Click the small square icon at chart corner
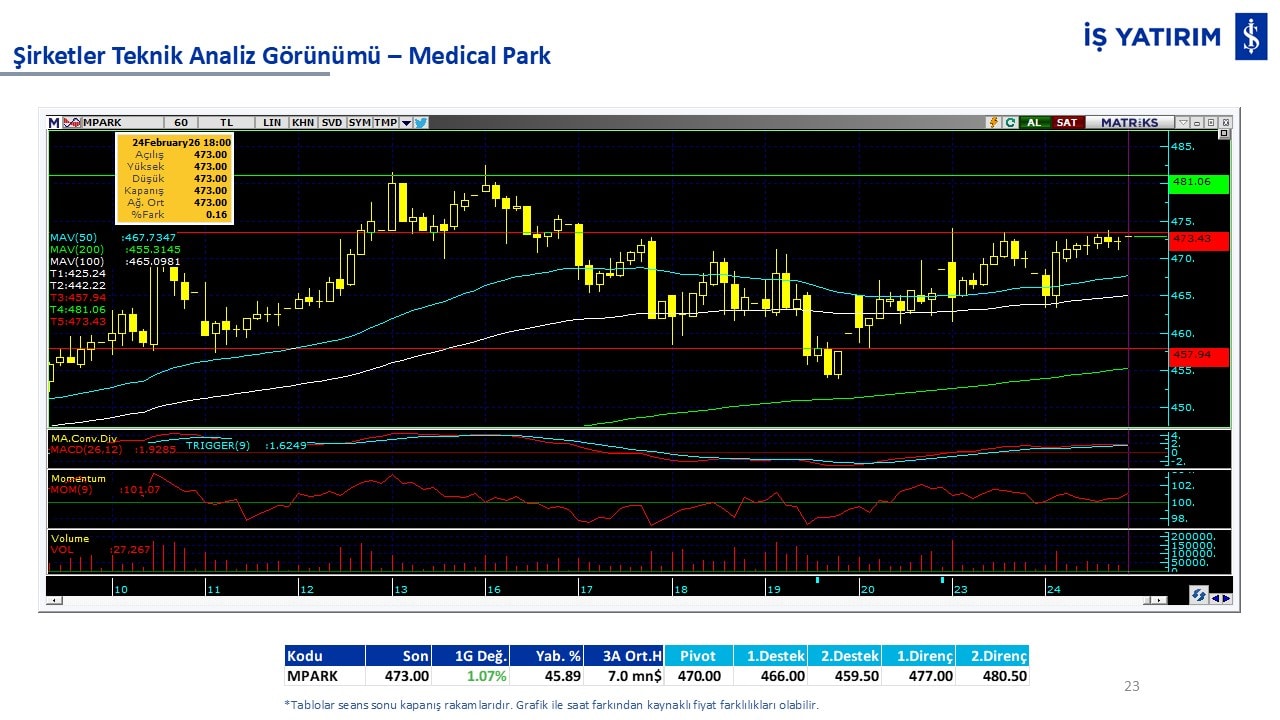This screenshot has height=720, width=1280. [1223, 134]
